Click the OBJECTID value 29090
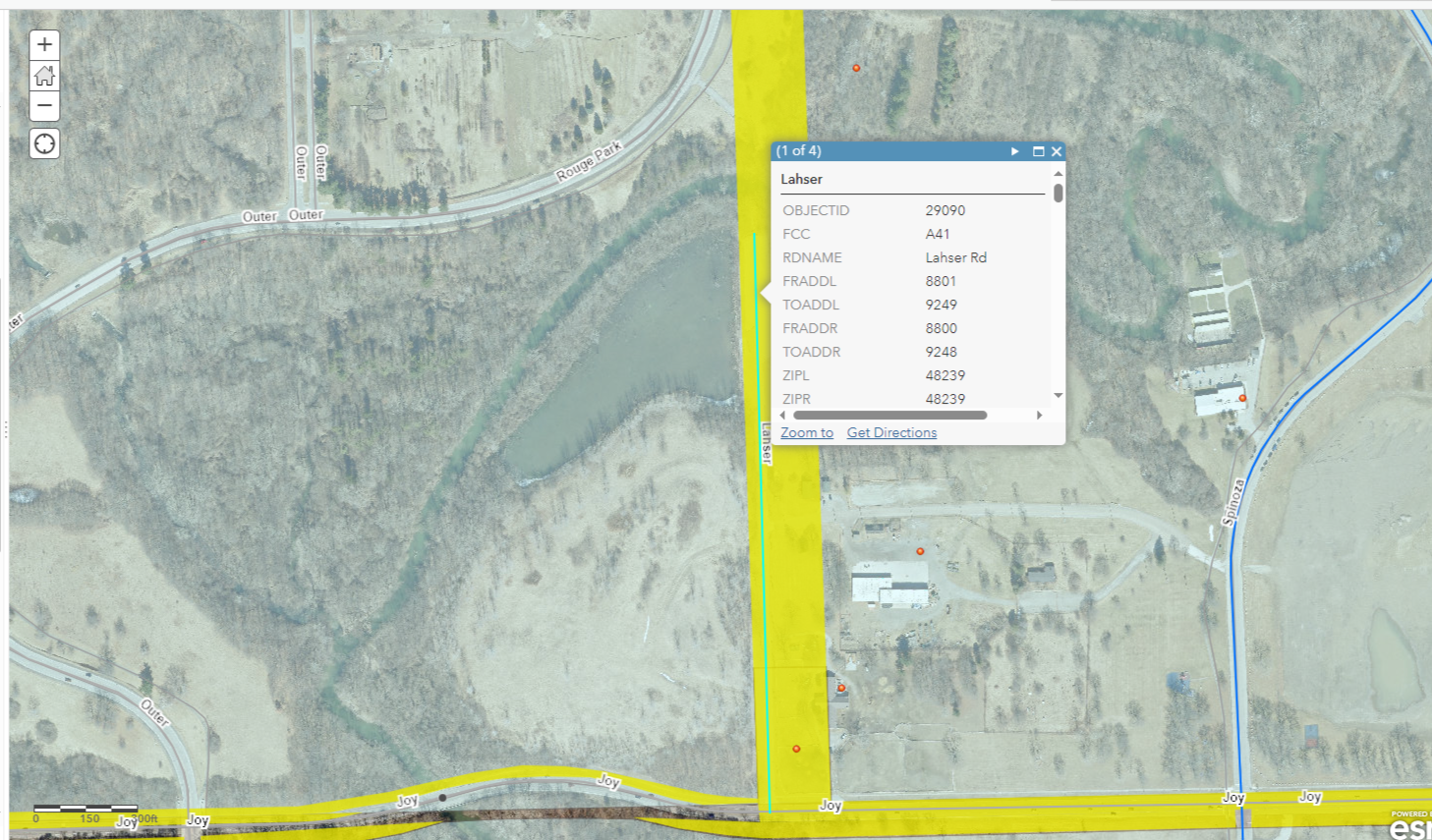 945,210
